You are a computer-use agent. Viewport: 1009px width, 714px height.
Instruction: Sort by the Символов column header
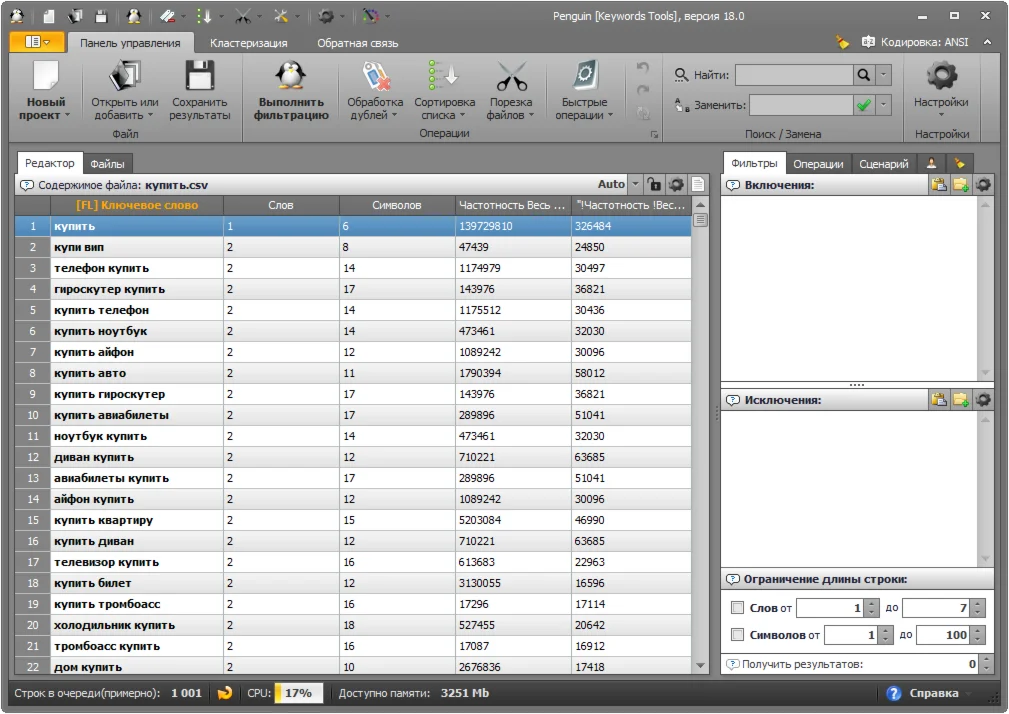[x=397, y=205]
